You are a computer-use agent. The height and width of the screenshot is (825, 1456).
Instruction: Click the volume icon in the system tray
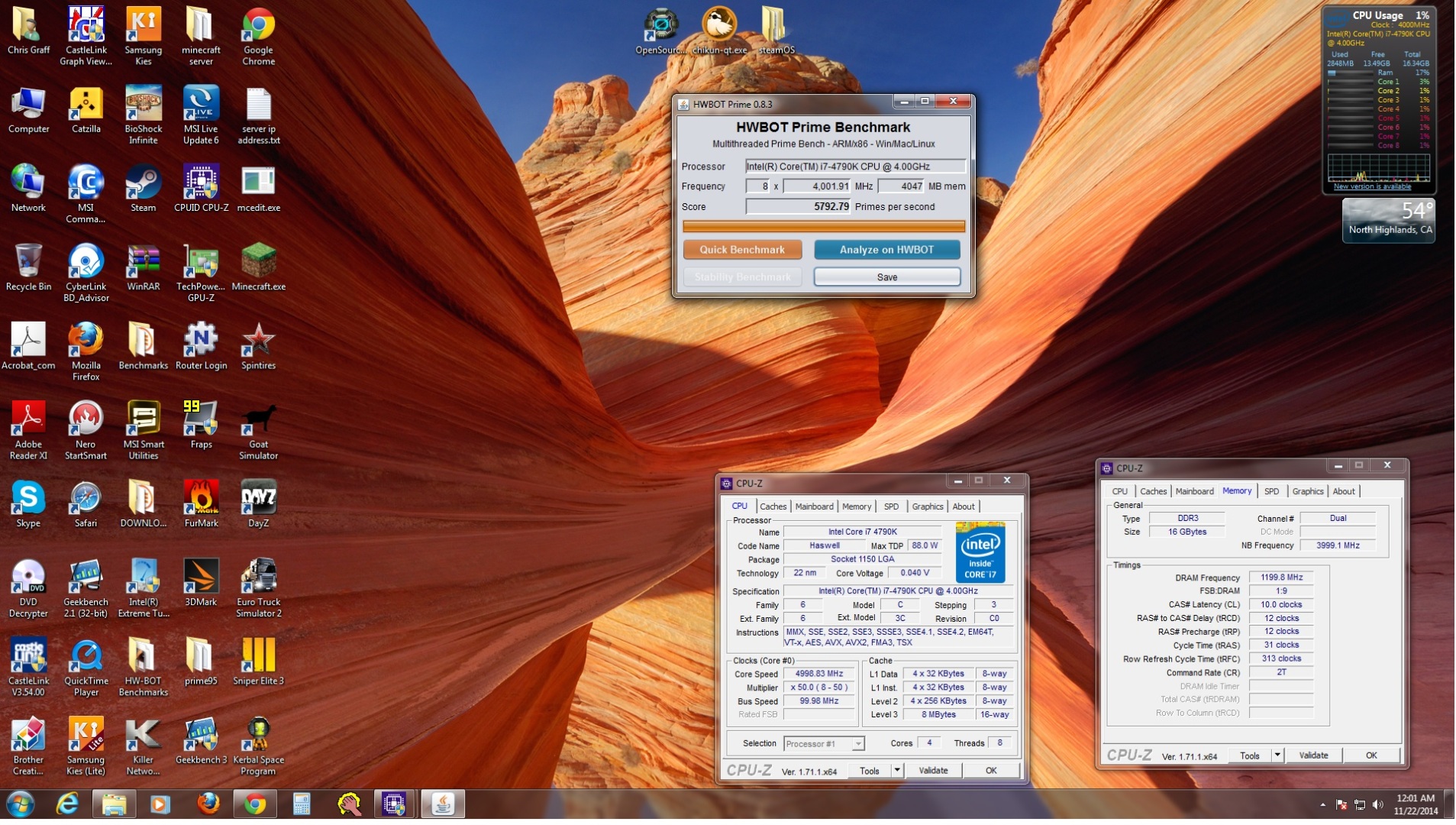(1378, 805)
